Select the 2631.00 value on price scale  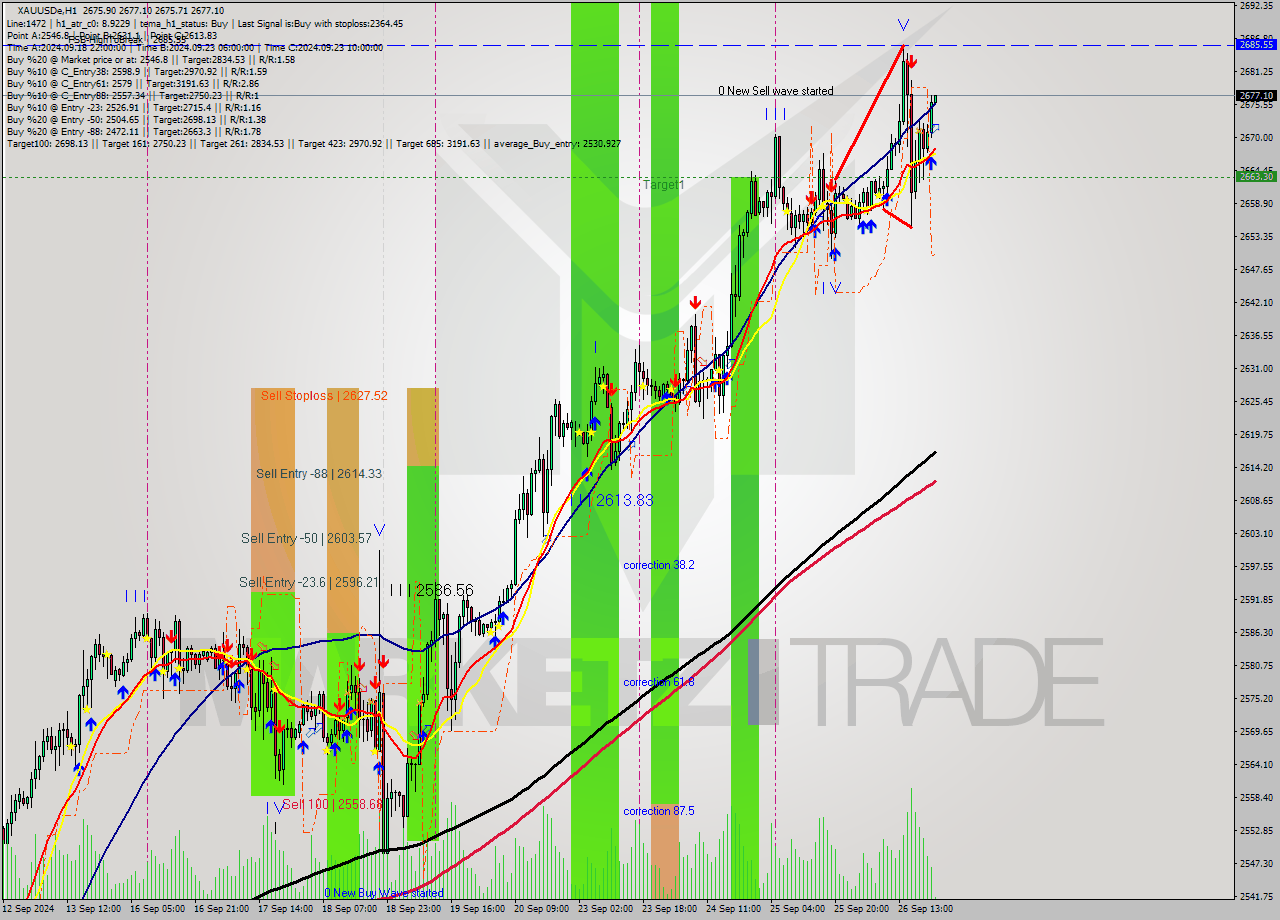(1256, 368)
